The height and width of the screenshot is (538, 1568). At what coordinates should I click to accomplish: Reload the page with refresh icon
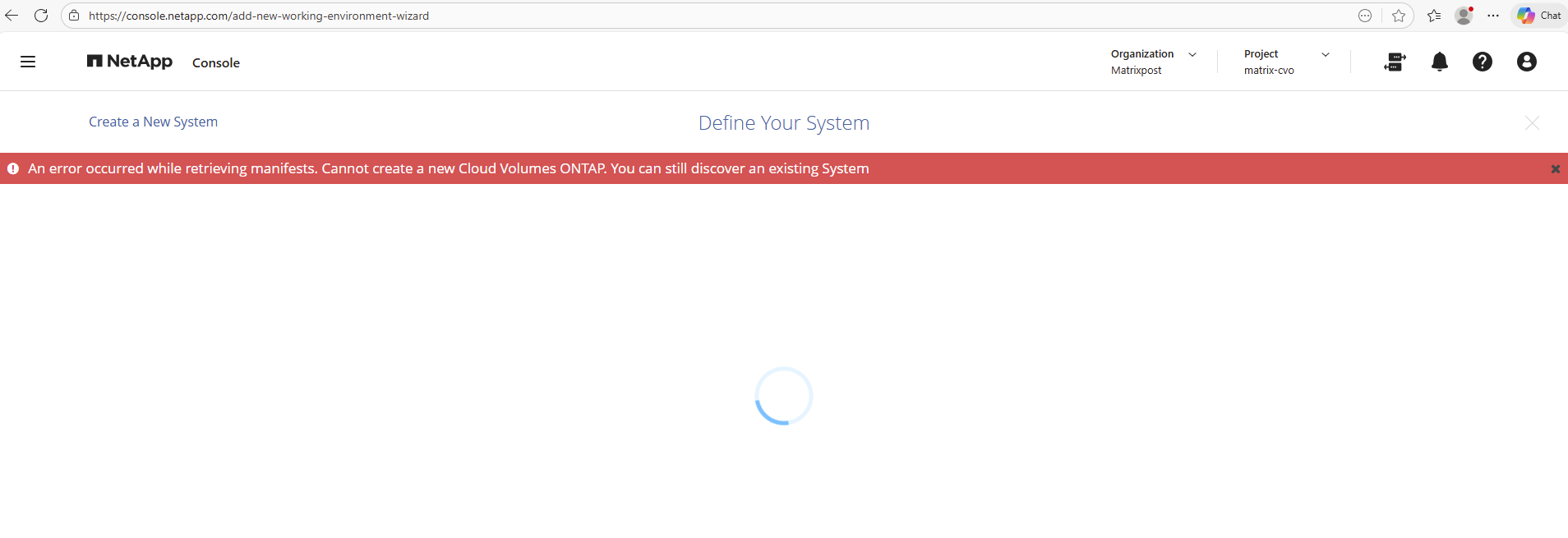tap(41, 16)
